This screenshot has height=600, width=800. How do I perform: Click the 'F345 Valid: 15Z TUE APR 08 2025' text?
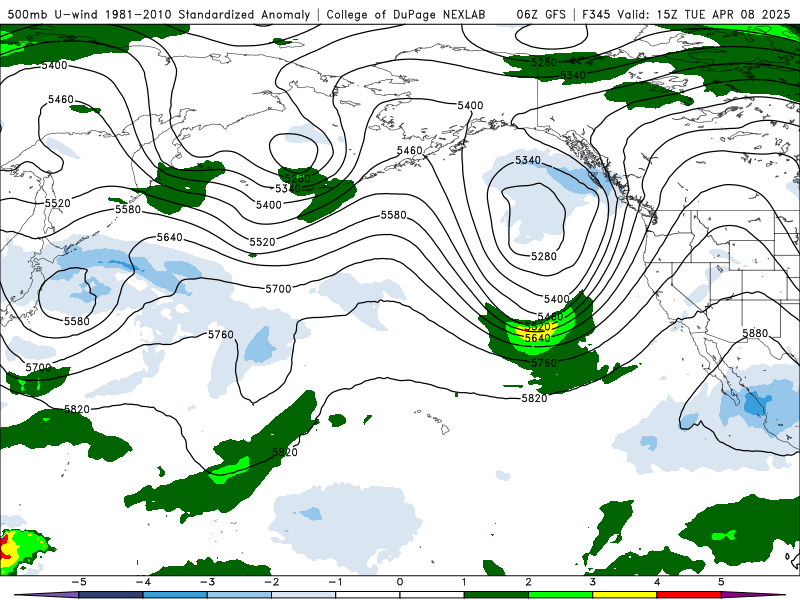(x=686, y=14)
